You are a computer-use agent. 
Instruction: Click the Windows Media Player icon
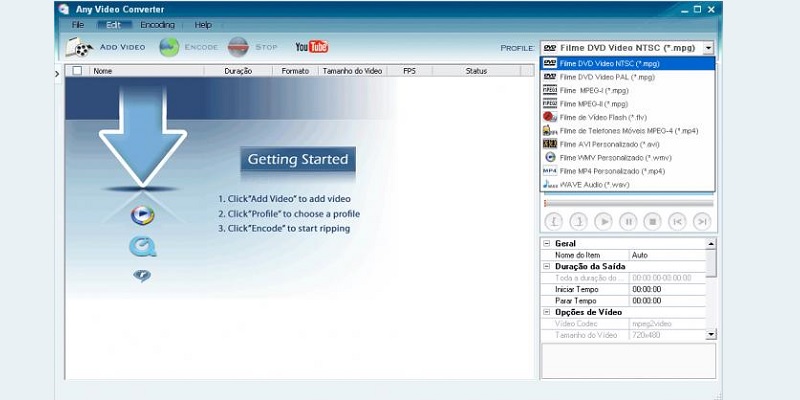(142, 216)
